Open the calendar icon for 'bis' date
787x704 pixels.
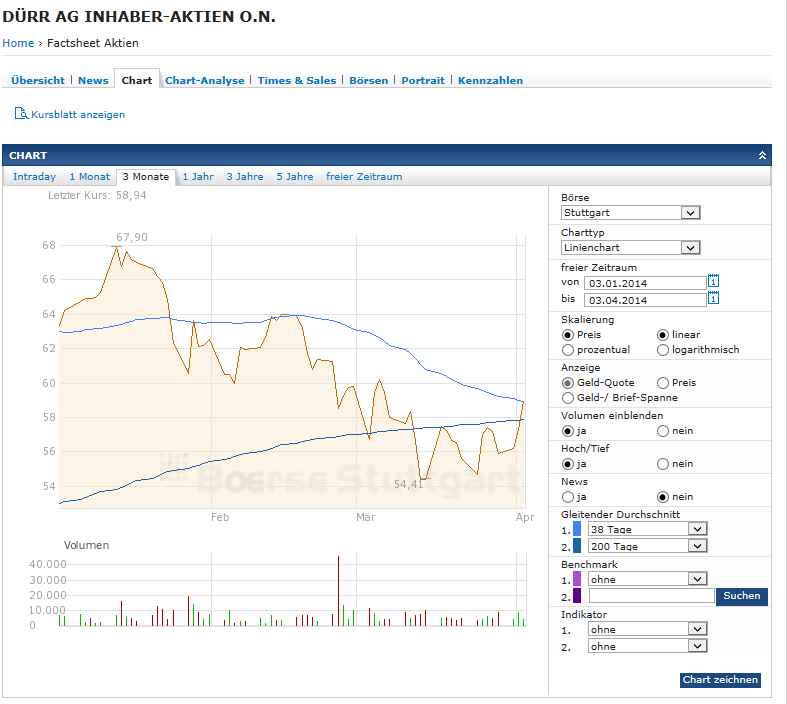coord(713,299)
